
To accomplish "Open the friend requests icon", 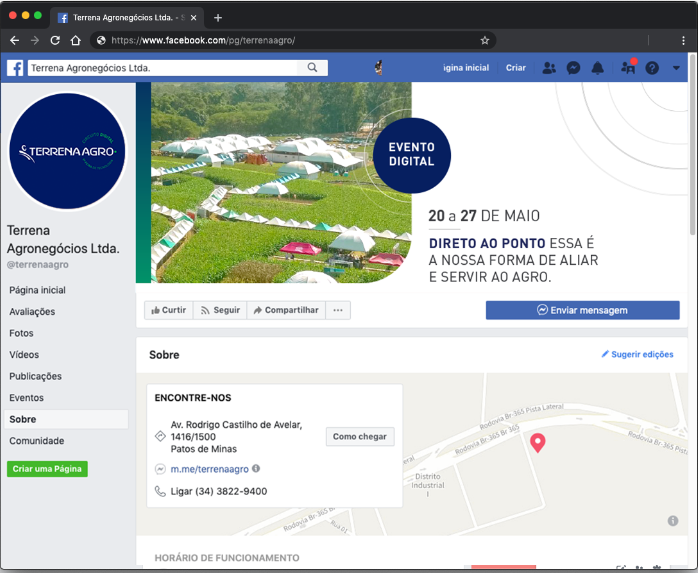I will (x=549, y=68).
